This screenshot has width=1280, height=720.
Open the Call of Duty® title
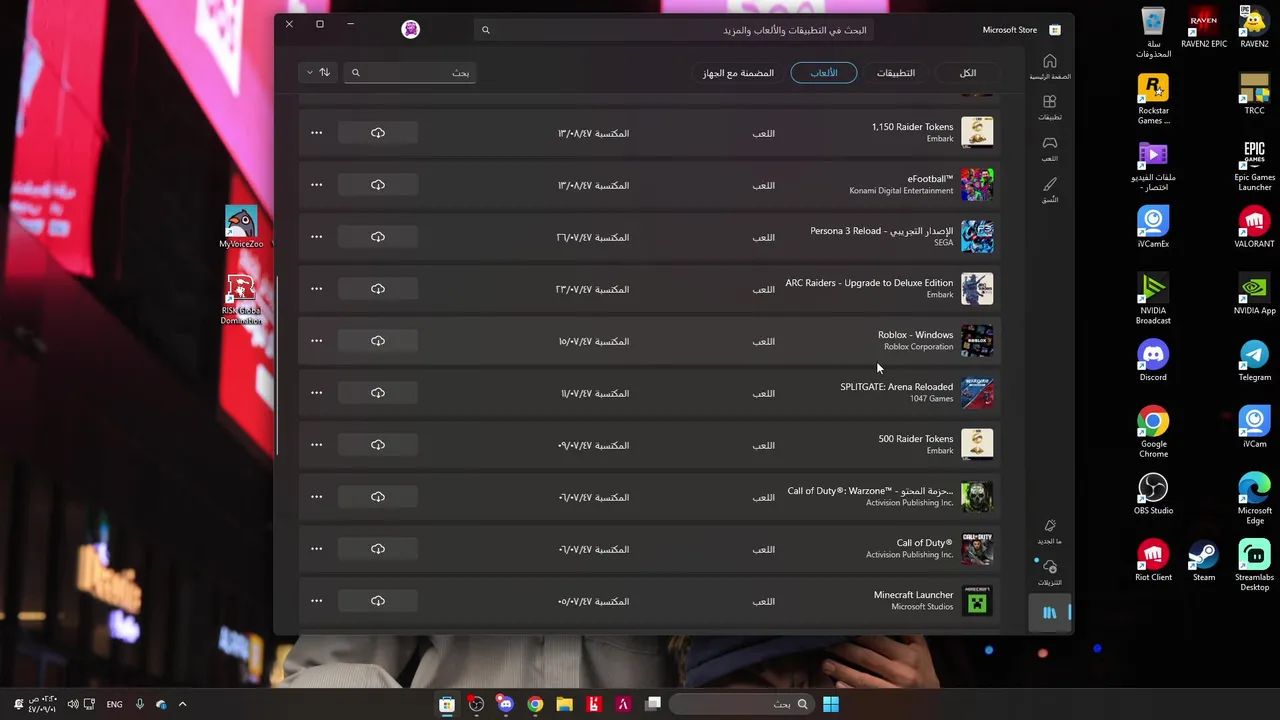[925, 543]
